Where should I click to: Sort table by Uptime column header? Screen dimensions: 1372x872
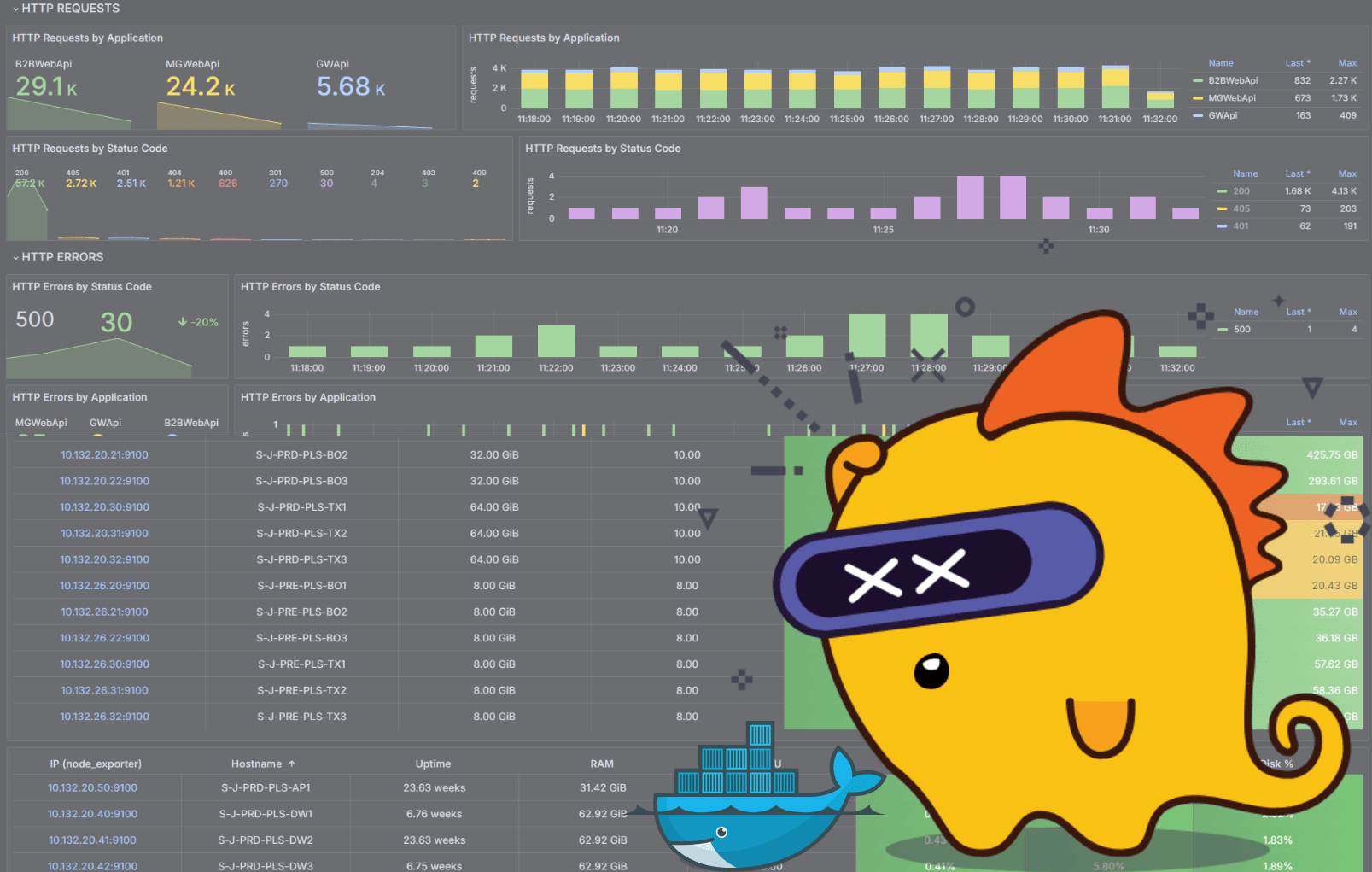coord(433,764)
